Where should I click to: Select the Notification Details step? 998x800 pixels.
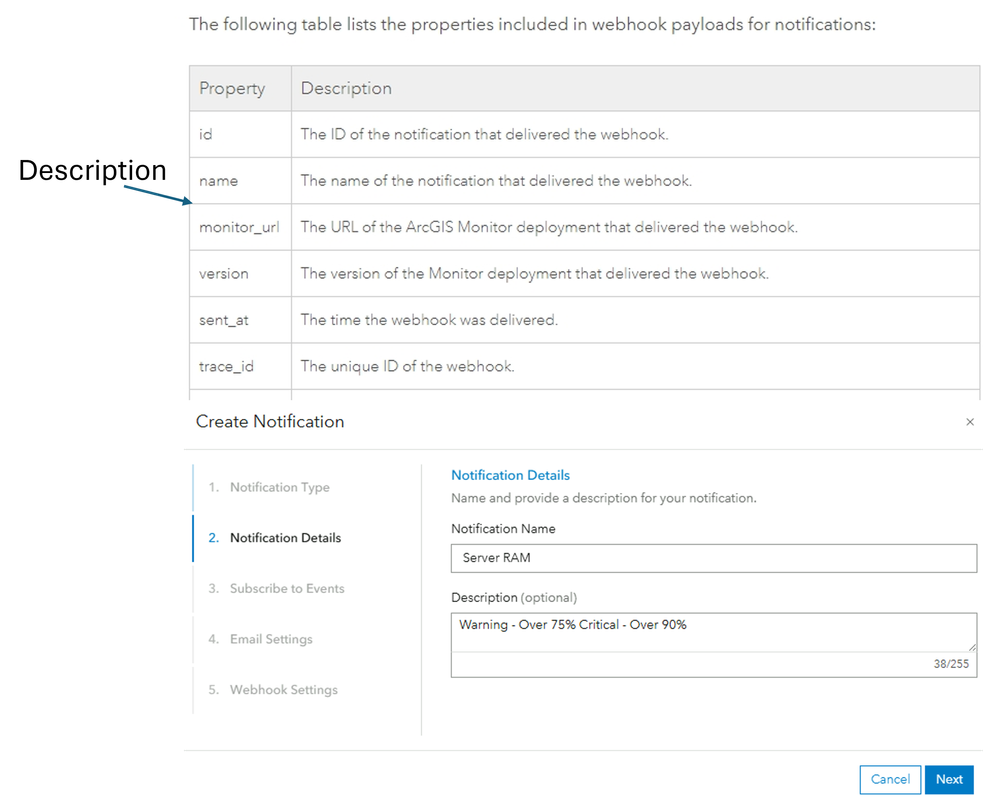285,538
